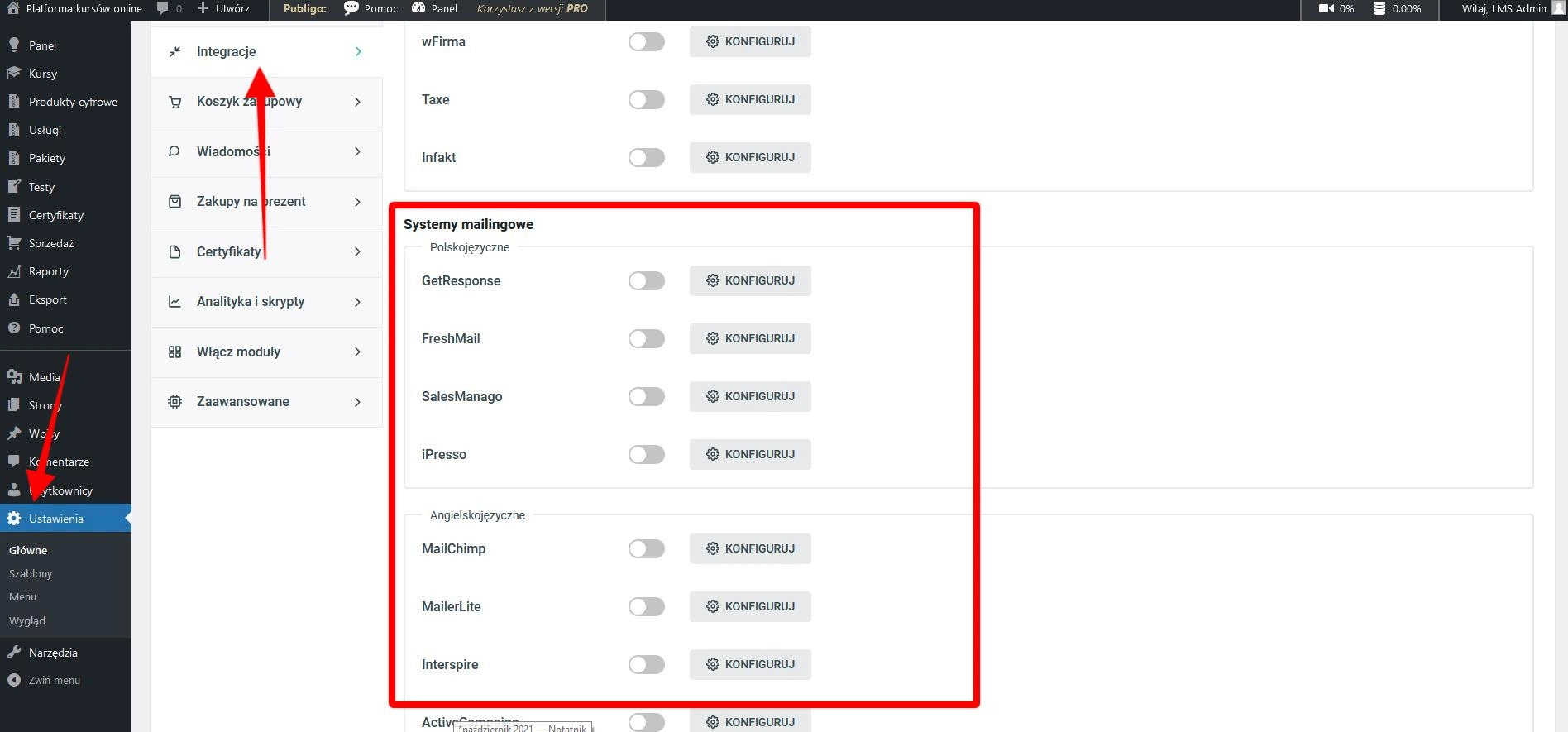Screen dimensions: 1568x732
Task: Expand the Certyfikaty settings chevron
Action: (x=358, y=251)
